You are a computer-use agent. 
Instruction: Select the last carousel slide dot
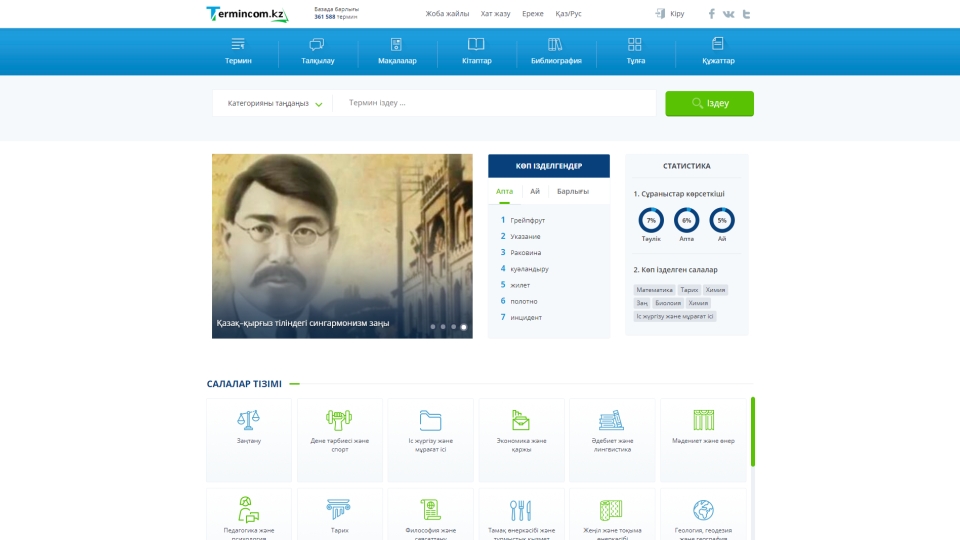point(464,327)
